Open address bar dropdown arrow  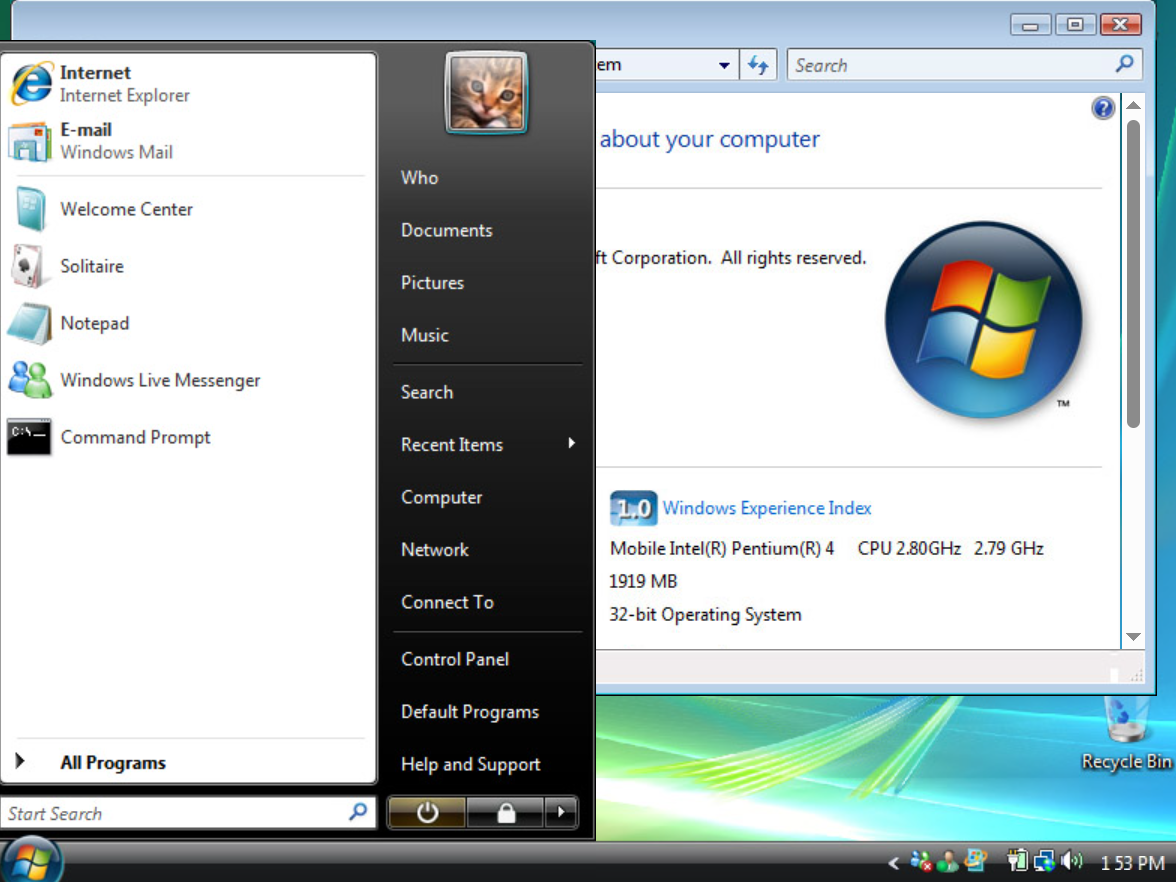point(724,65)
